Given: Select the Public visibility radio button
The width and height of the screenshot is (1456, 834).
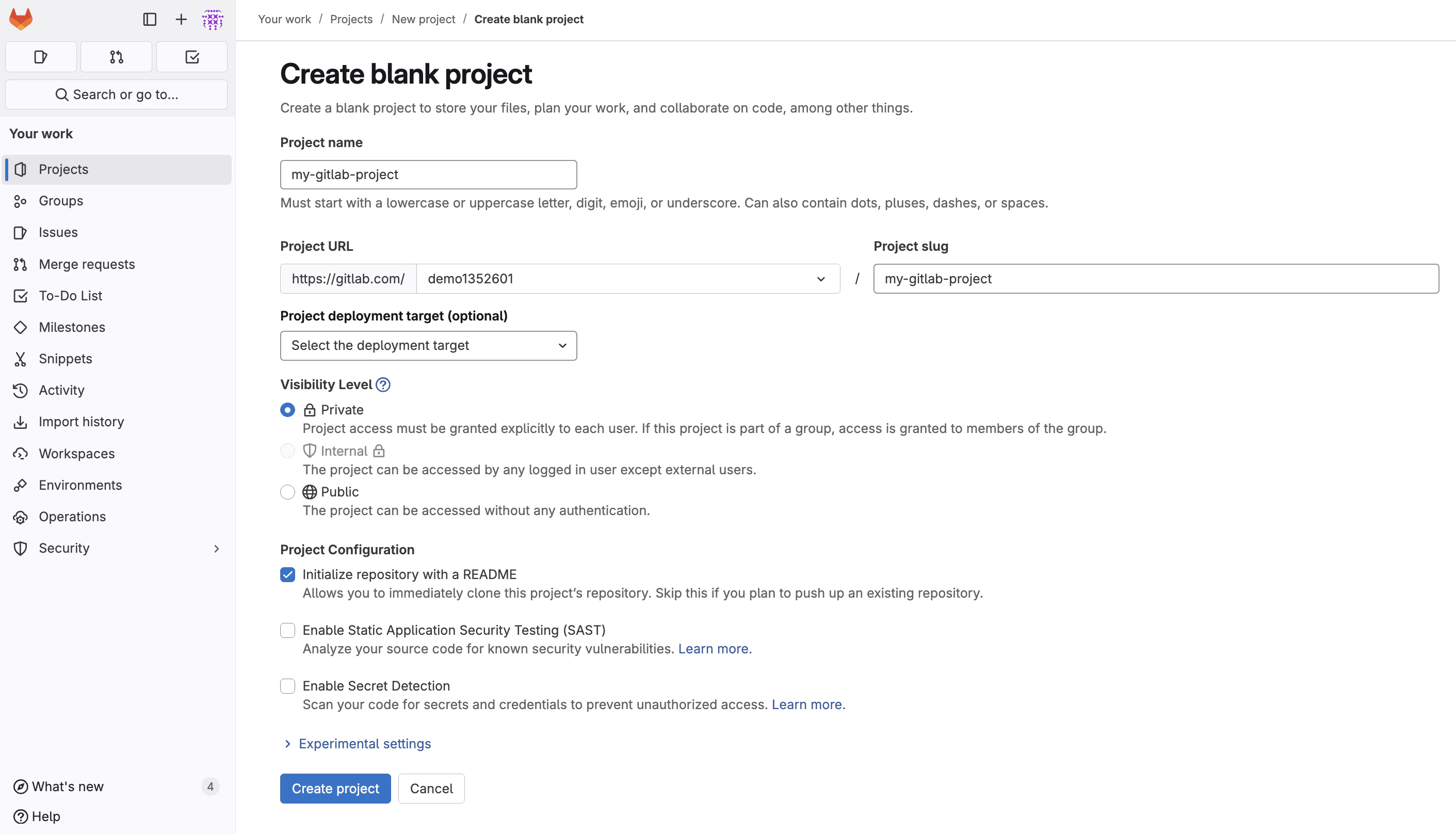Looking at the screenshot, I should 287,491.
